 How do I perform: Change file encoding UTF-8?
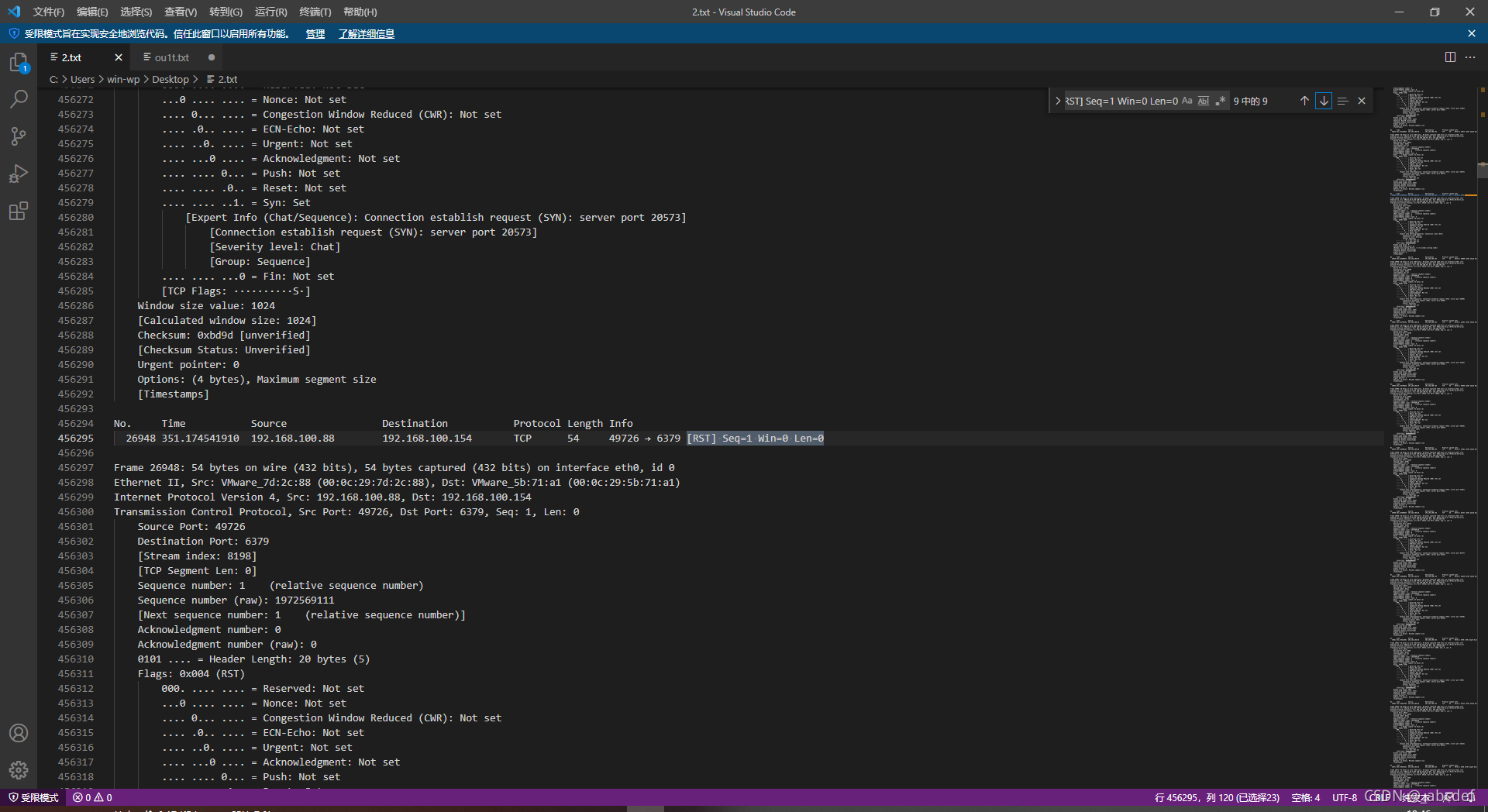[1345, 797]
